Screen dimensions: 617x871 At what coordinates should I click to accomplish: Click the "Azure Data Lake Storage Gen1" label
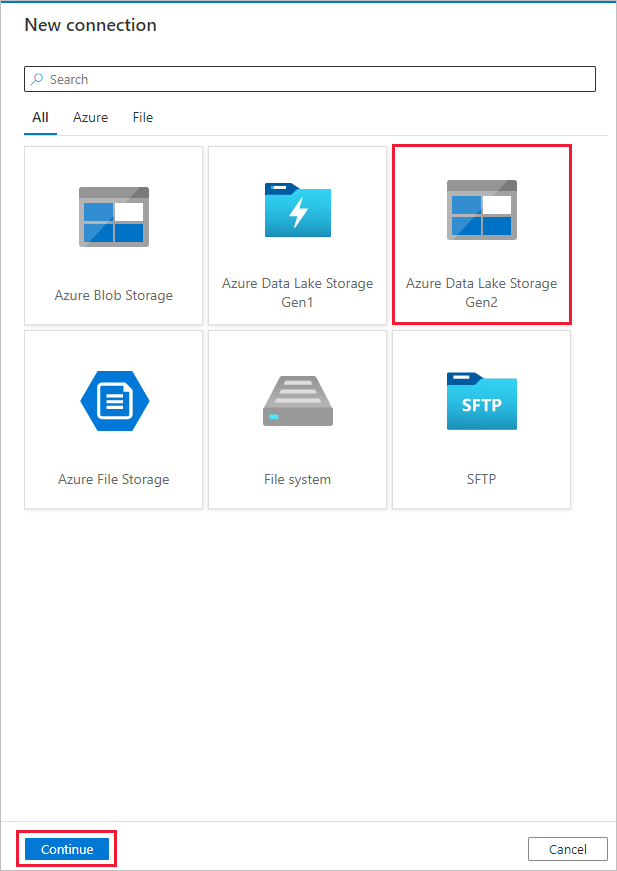coord(298,293)
